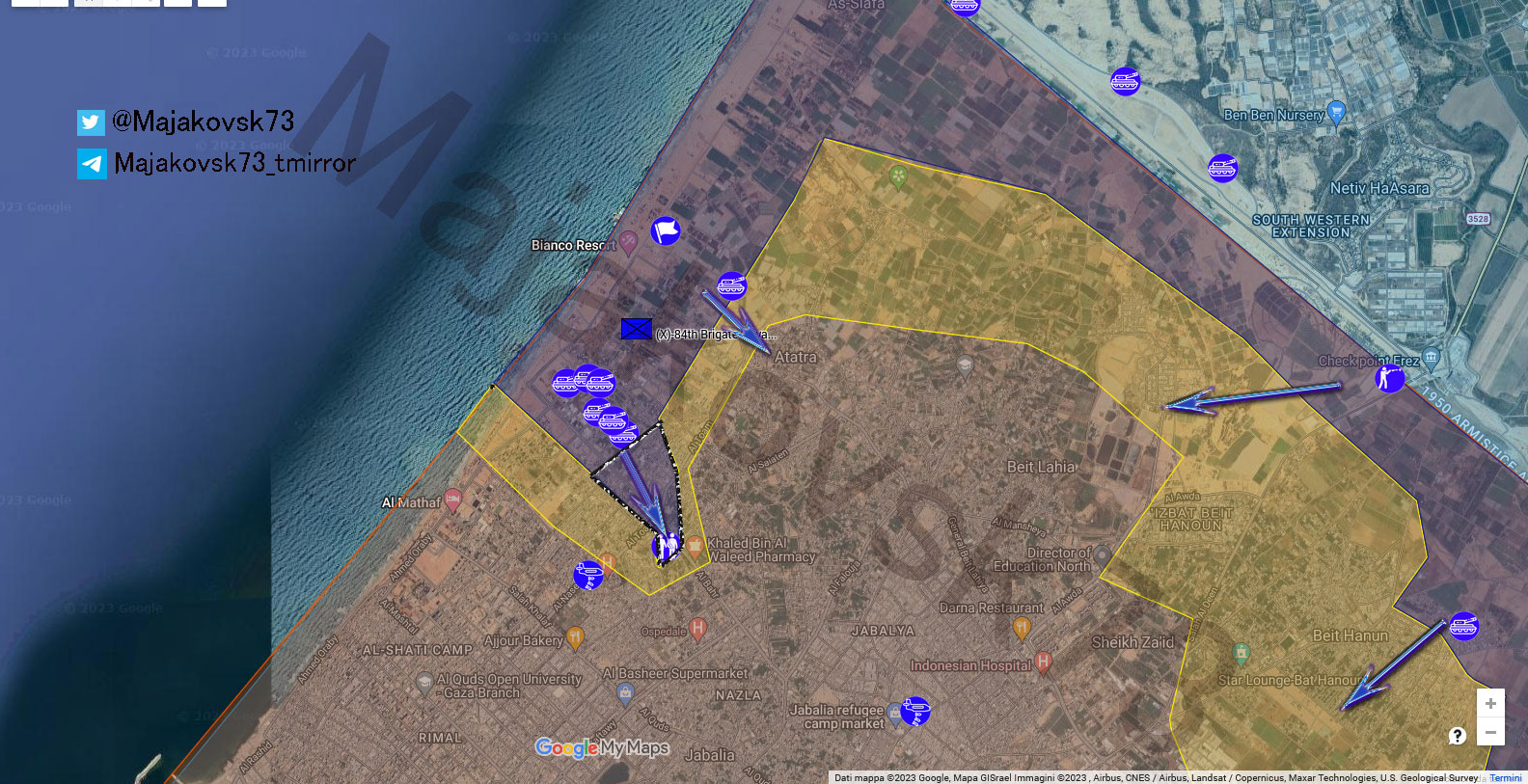Viewport: 1528px width, 784px height.
Task: Click airstrike marker by Jabalia refugee camp market
Action: click(915, 712)
